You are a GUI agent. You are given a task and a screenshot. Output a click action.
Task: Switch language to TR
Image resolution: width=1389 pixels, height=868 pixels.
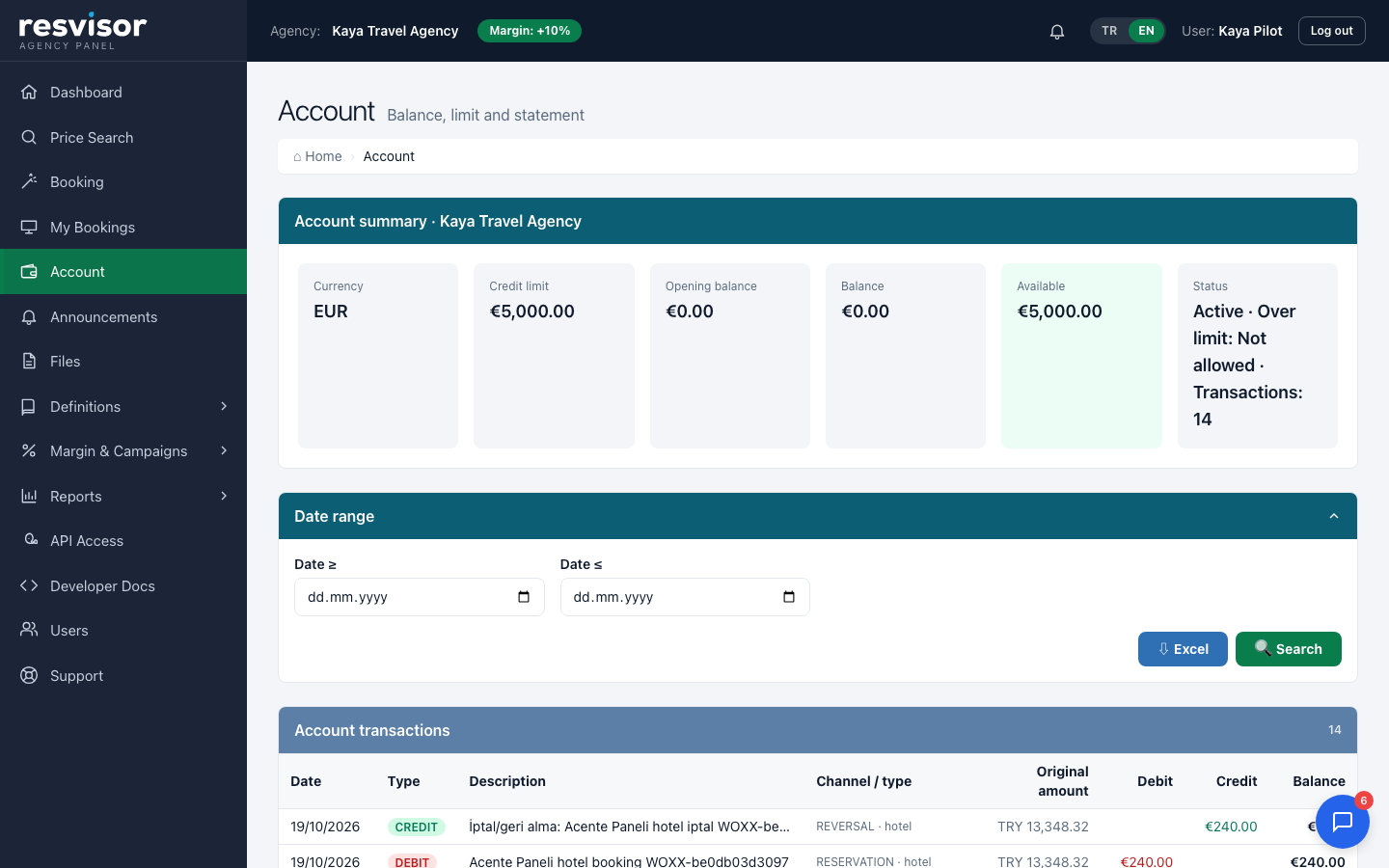click(x=1109, y=31)
